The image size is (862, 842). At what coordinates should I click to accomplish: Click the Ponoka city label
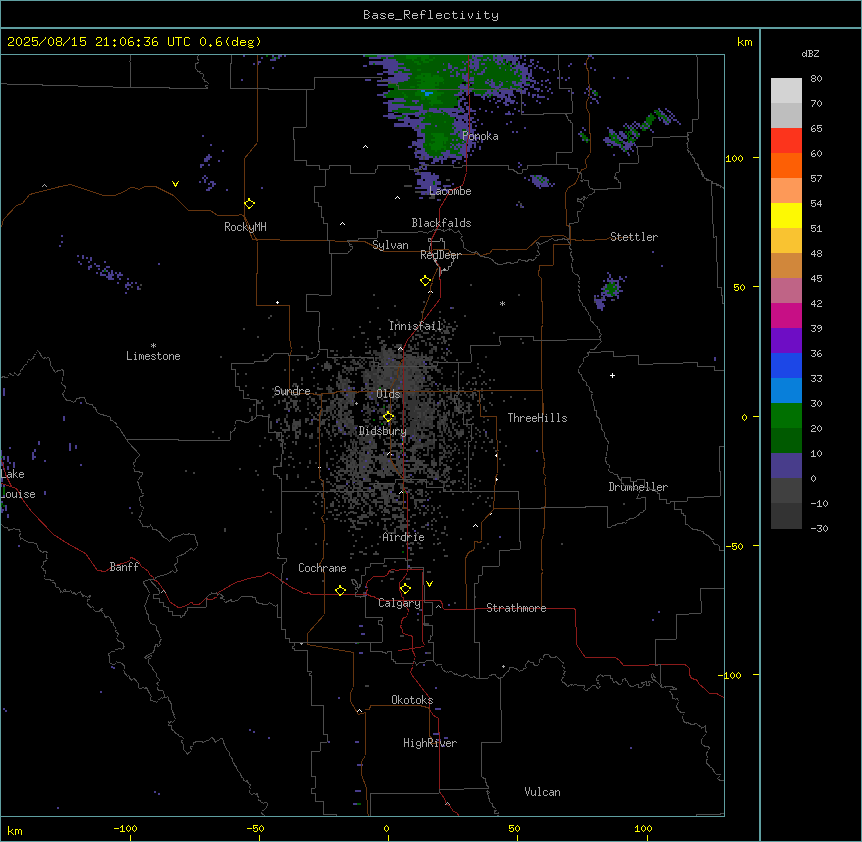[480, 136]
